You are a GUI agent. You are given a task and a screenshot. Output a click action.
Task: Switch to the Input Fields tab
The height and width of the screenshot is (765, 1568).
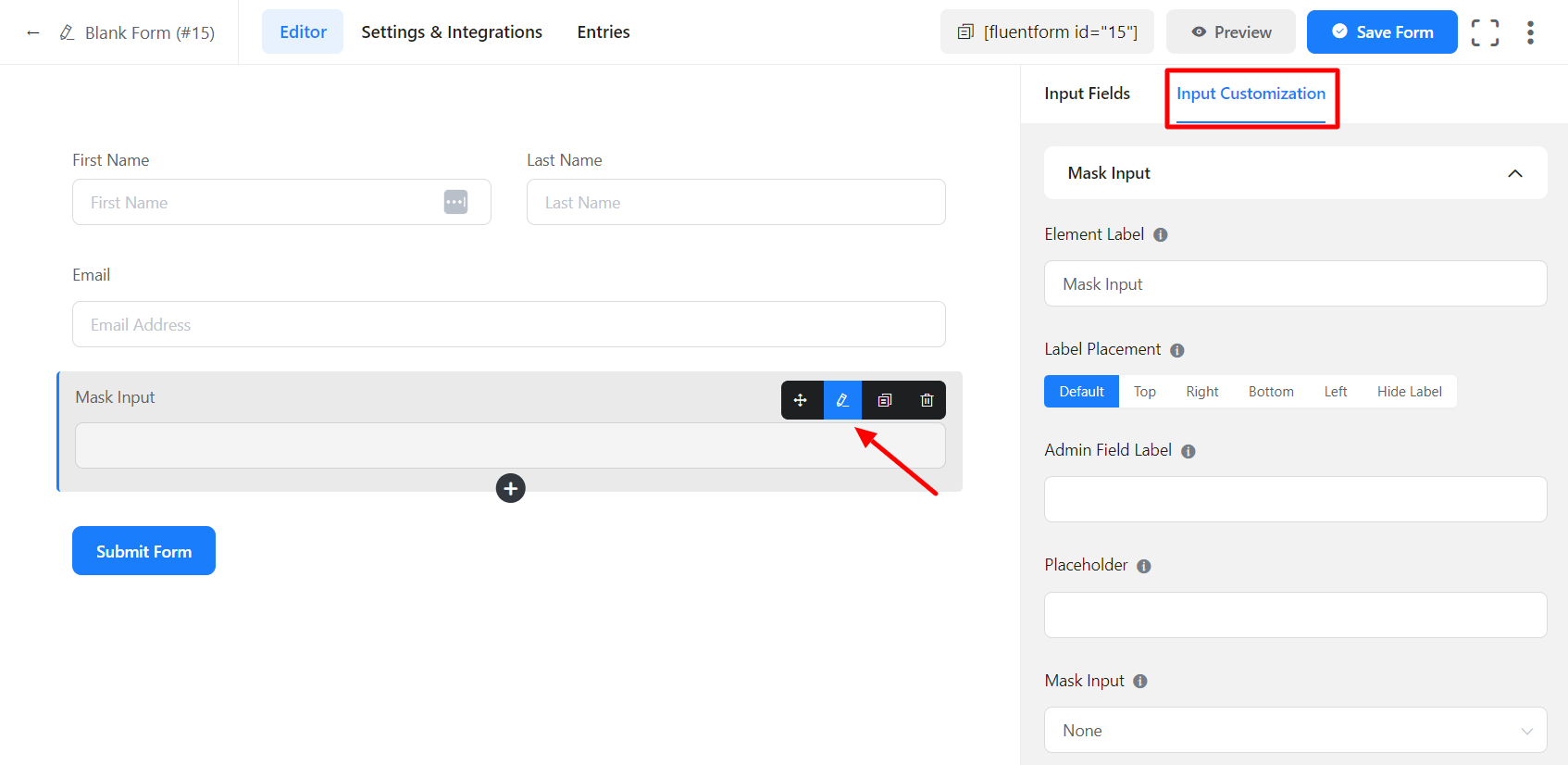pos(1087,94)
